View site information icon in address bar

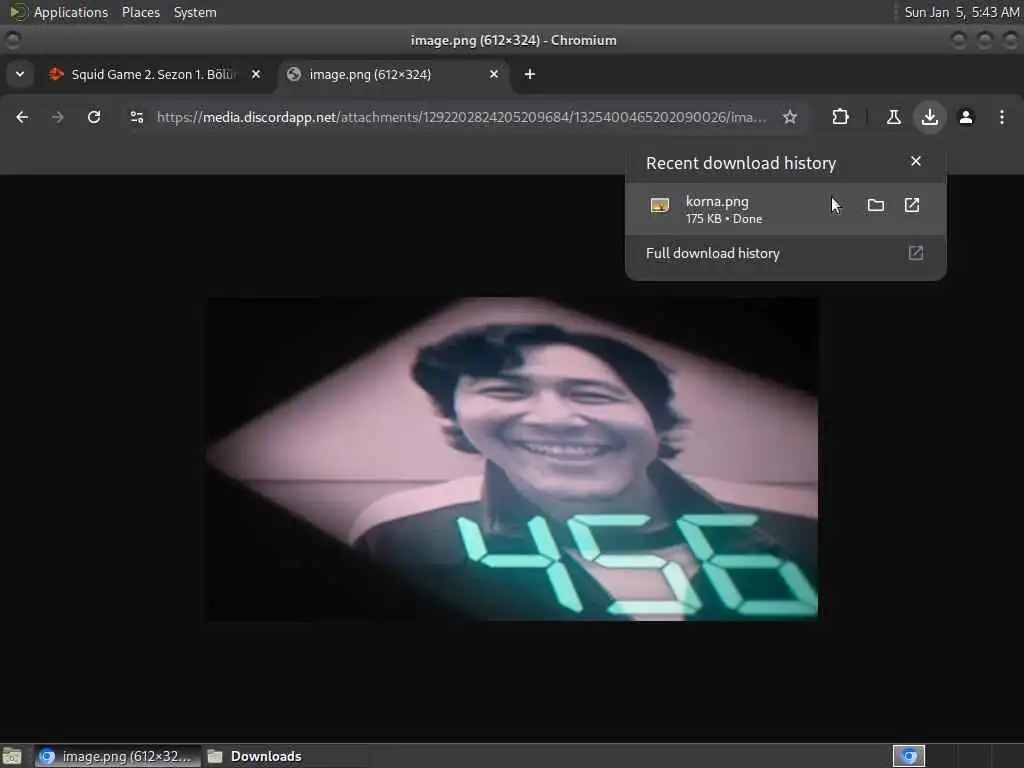click(136, 117)
